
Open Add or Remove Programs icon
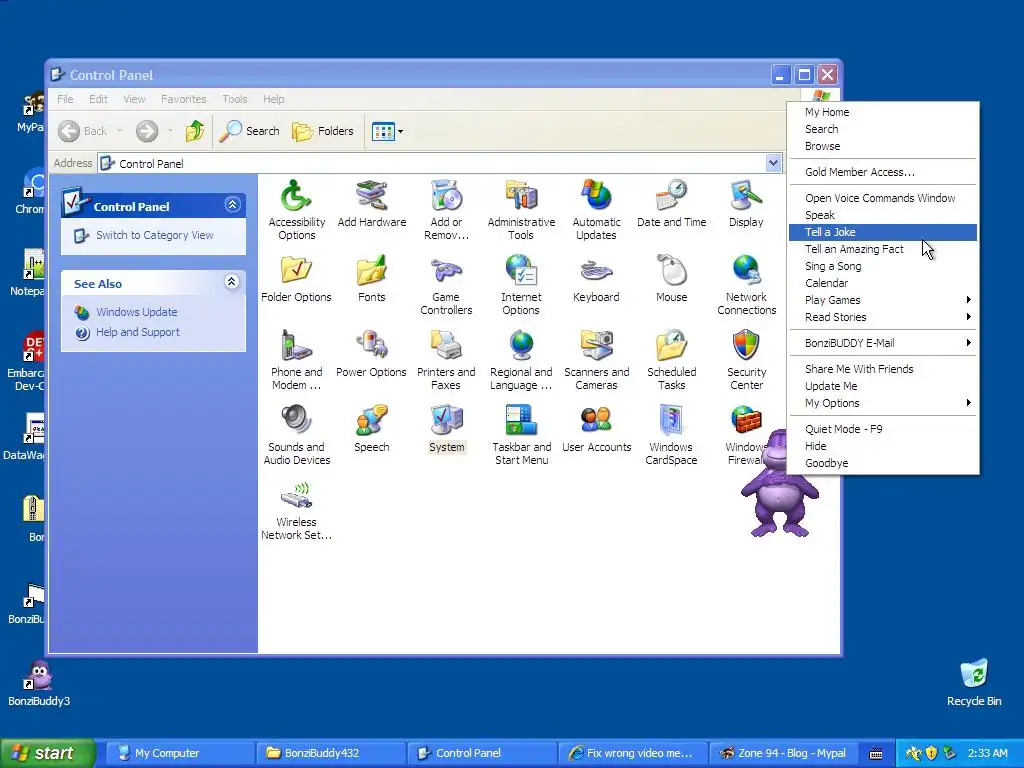click(x=446, y=210)
